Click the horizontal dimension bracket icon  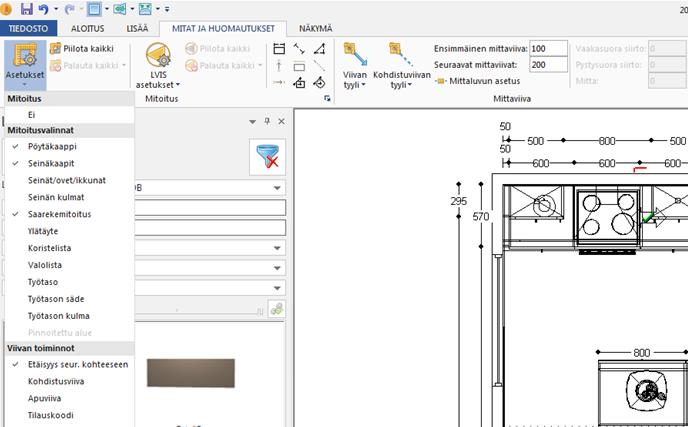(279, 49)
